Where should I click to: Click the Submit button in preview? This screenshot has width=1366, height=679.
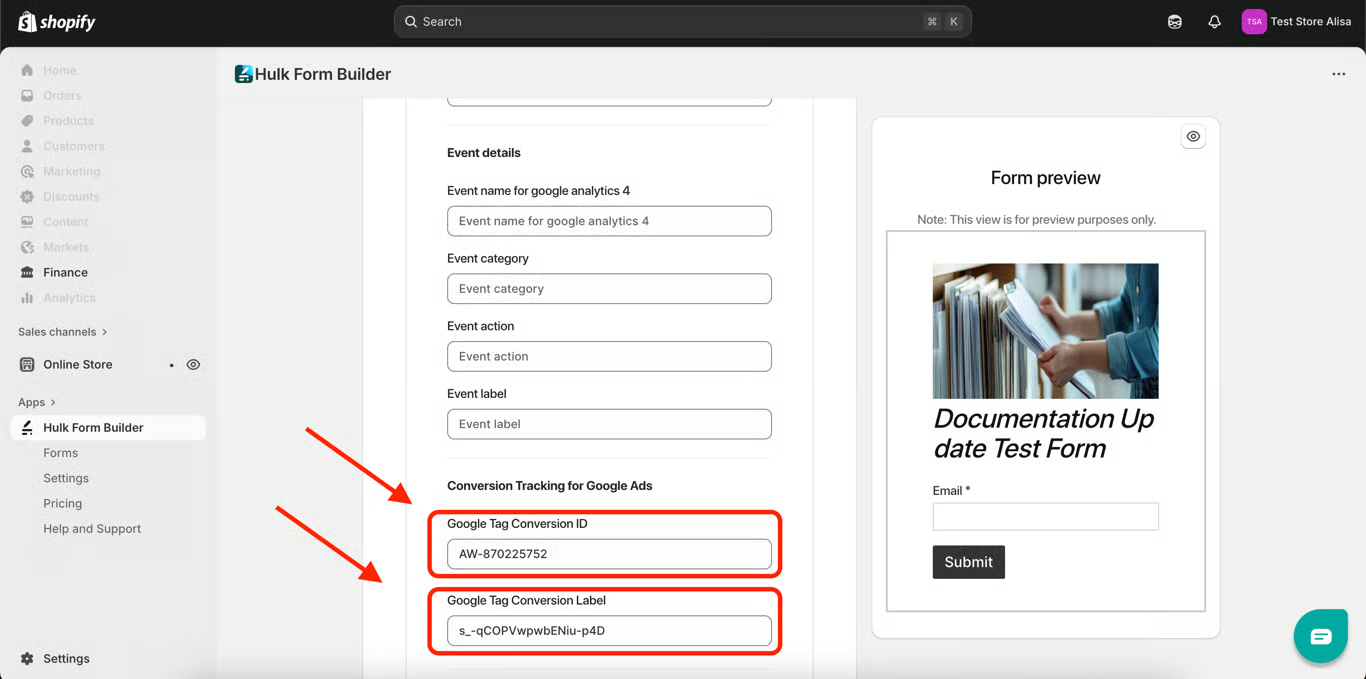(968, 562)
